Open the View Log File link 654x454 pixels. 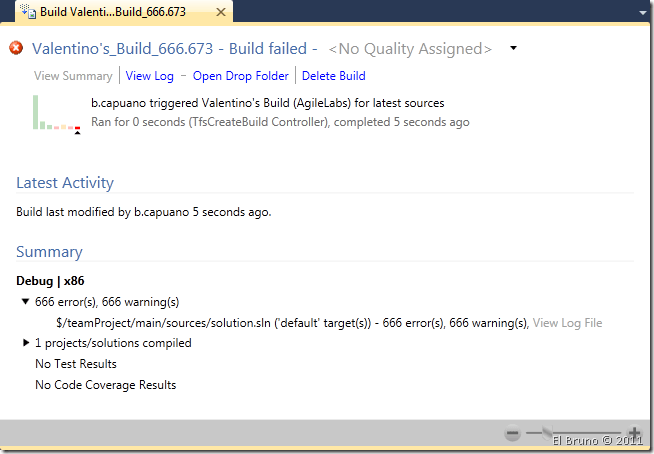[x=567, y=323]
